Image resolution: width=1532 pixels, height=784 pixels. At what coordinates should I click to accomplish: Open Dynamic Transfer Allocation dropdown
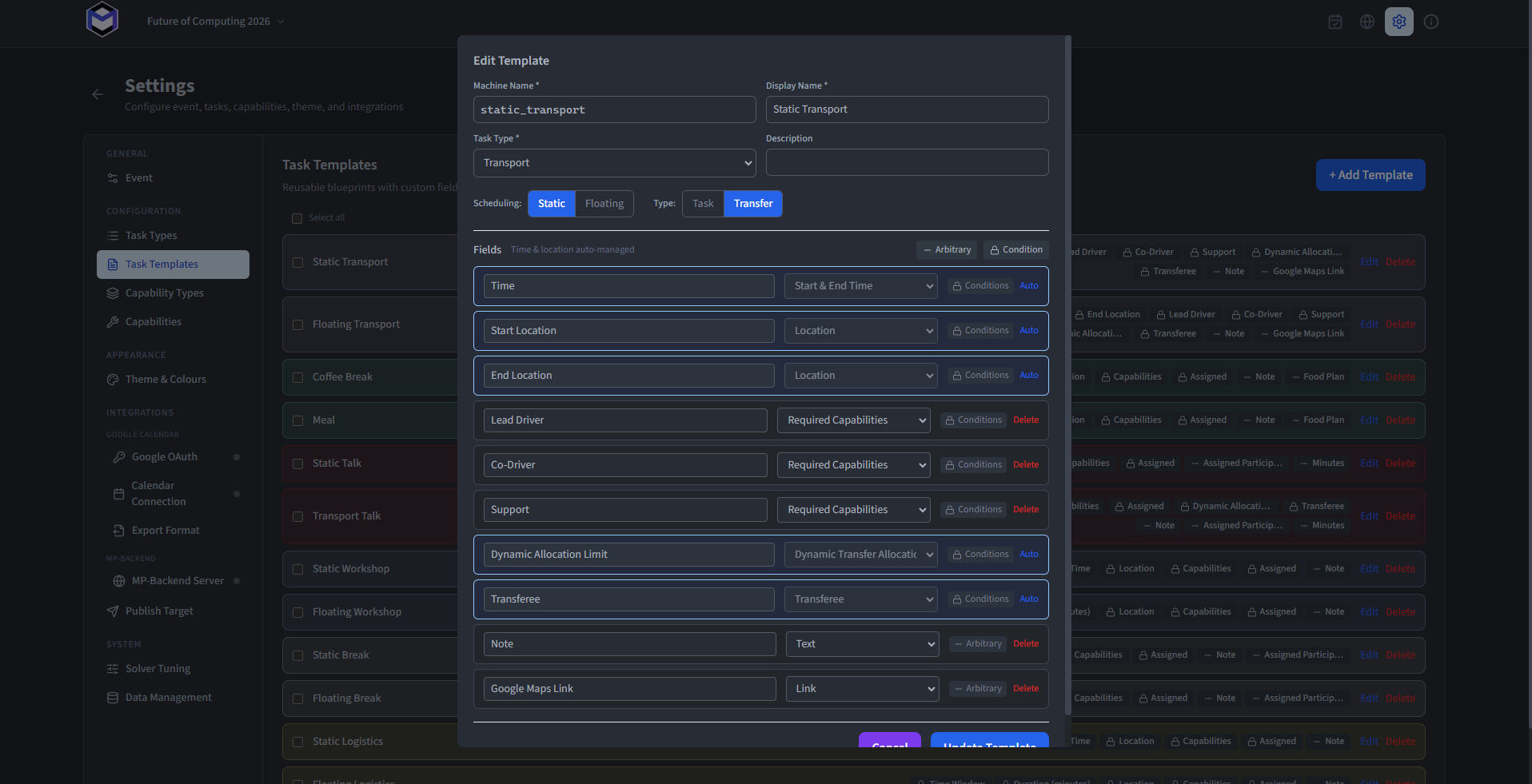coord(861,555)
